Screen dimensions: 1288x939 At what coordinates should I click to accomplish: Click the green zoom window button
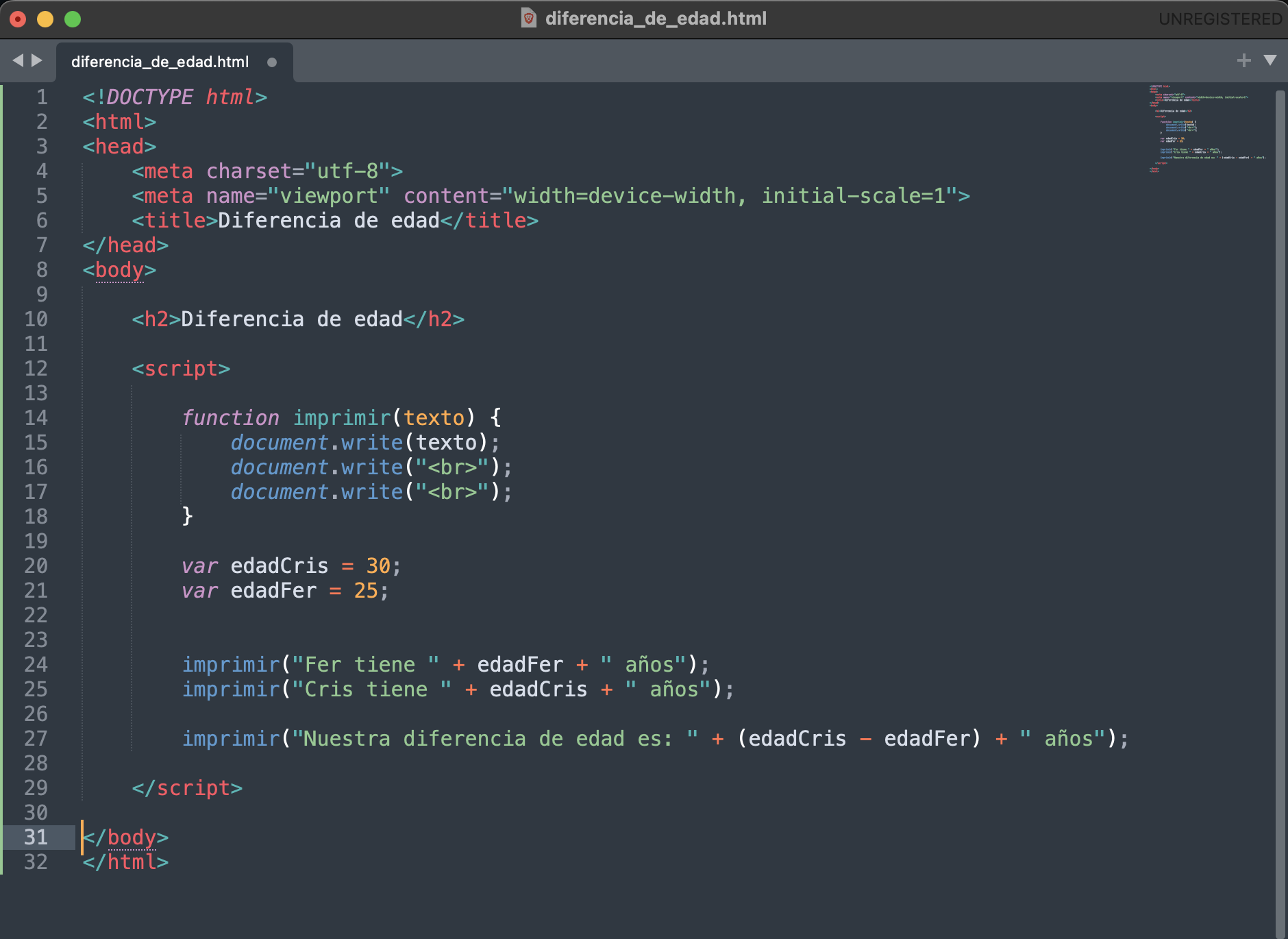[73, 19]
